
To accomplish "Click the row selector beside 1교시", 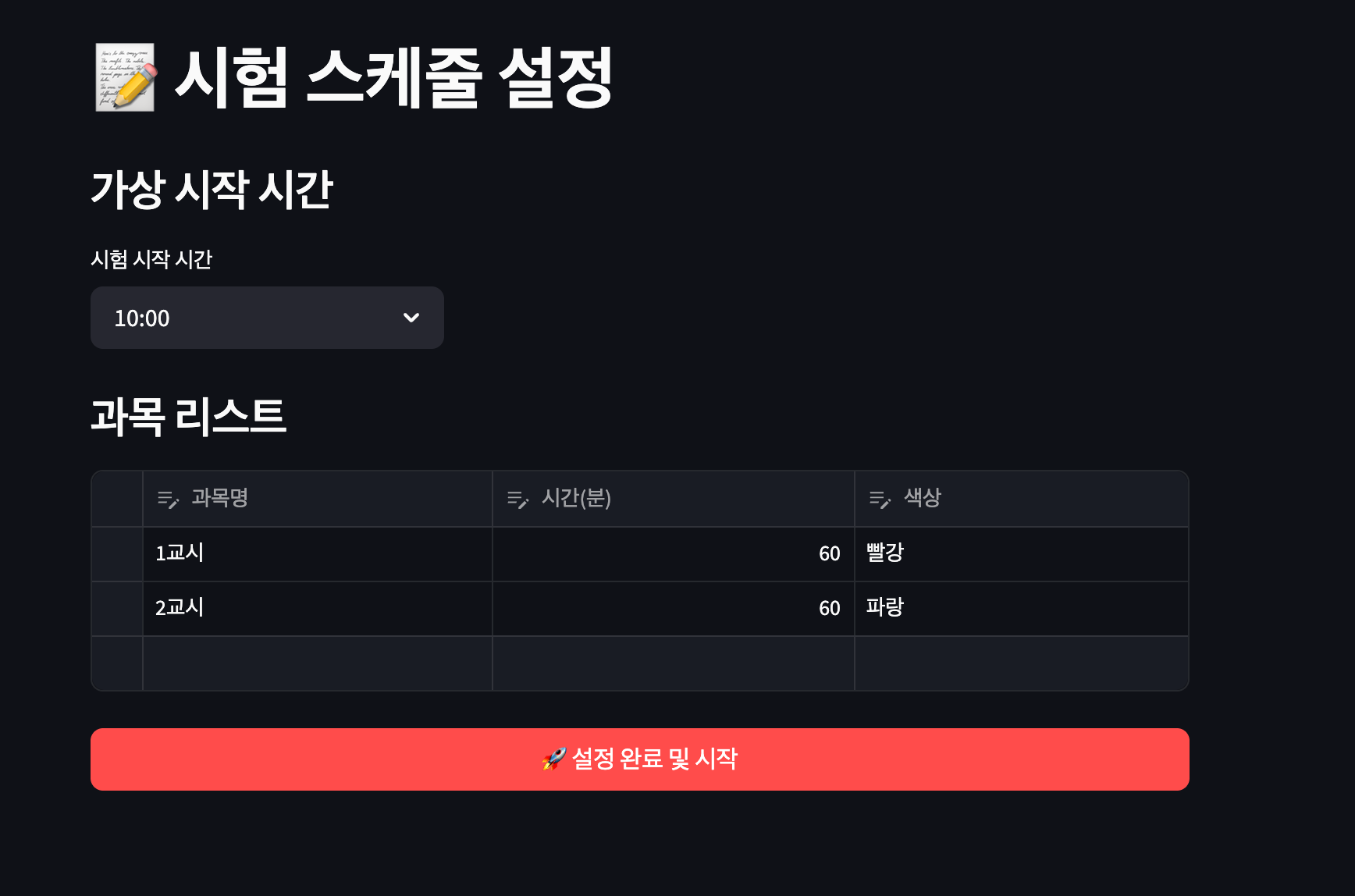I will pos(116,553).
